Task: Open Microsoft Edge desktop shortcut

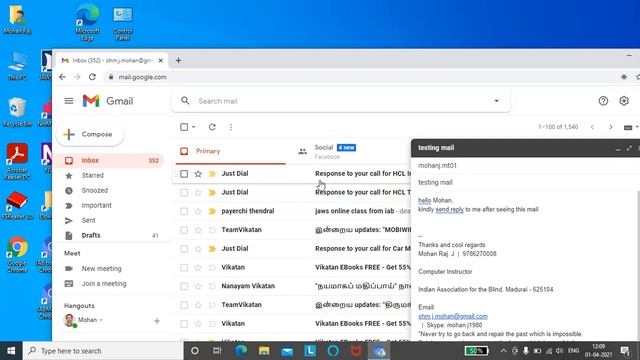Action: (87, 22)
